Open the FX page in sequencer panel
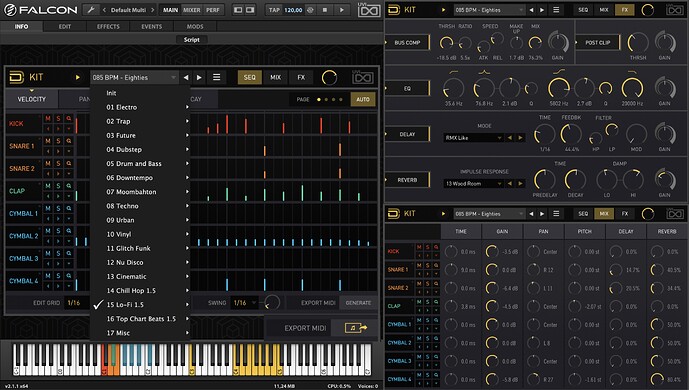 (x=301, y=77)
